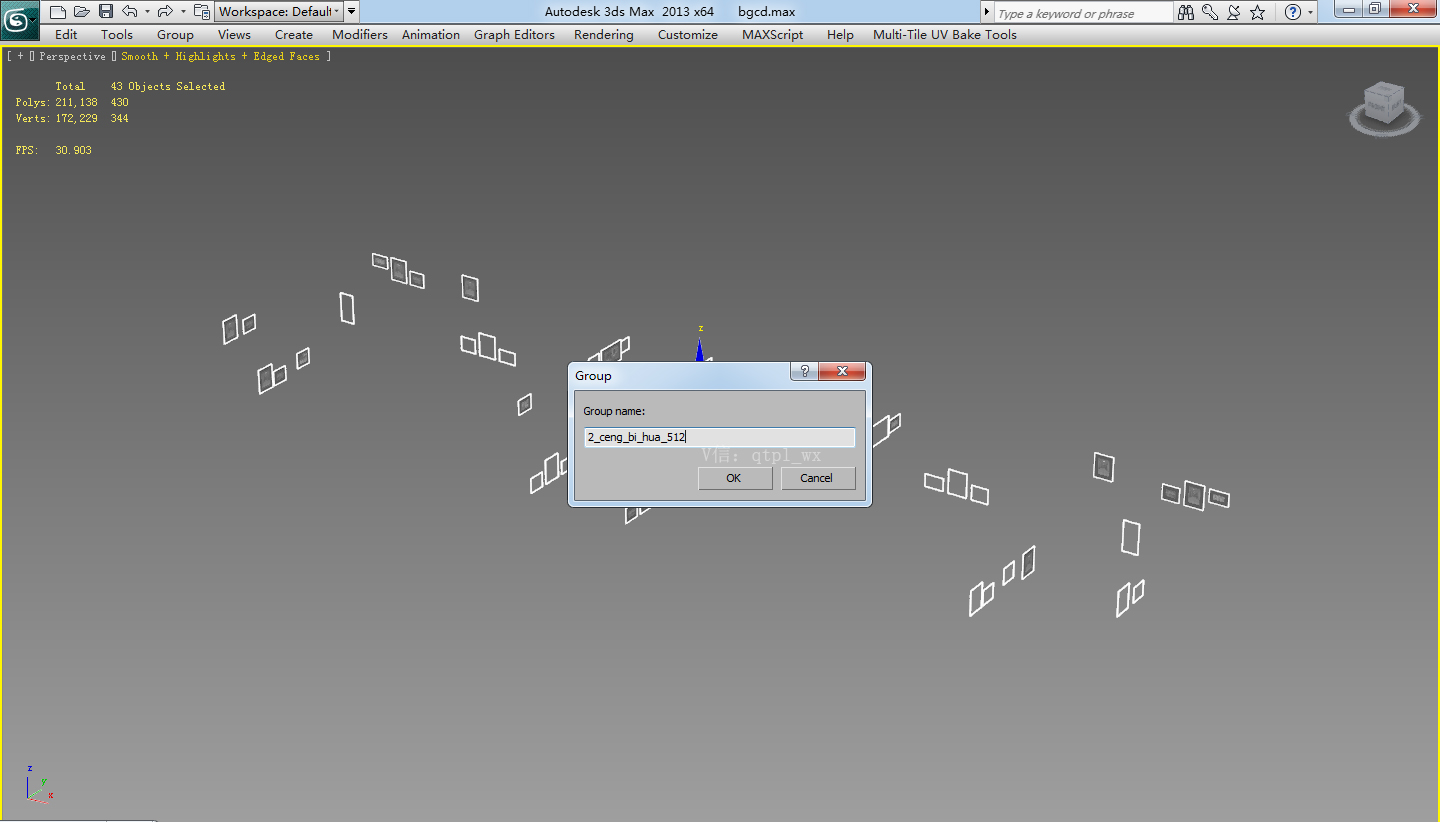This screenshot has height=822, width=1440.
Task: Click Cancel in the Group dialog
Action: 817,478
